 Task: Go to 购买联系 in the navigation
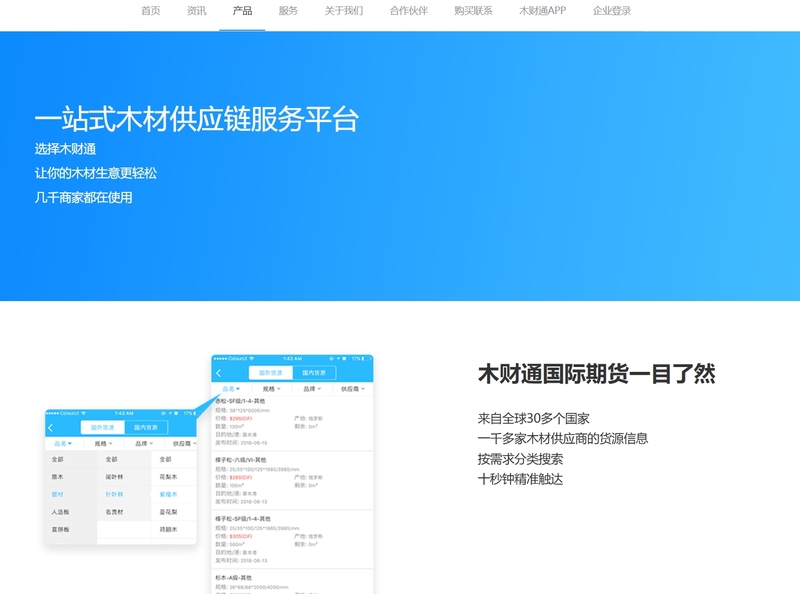473,11
